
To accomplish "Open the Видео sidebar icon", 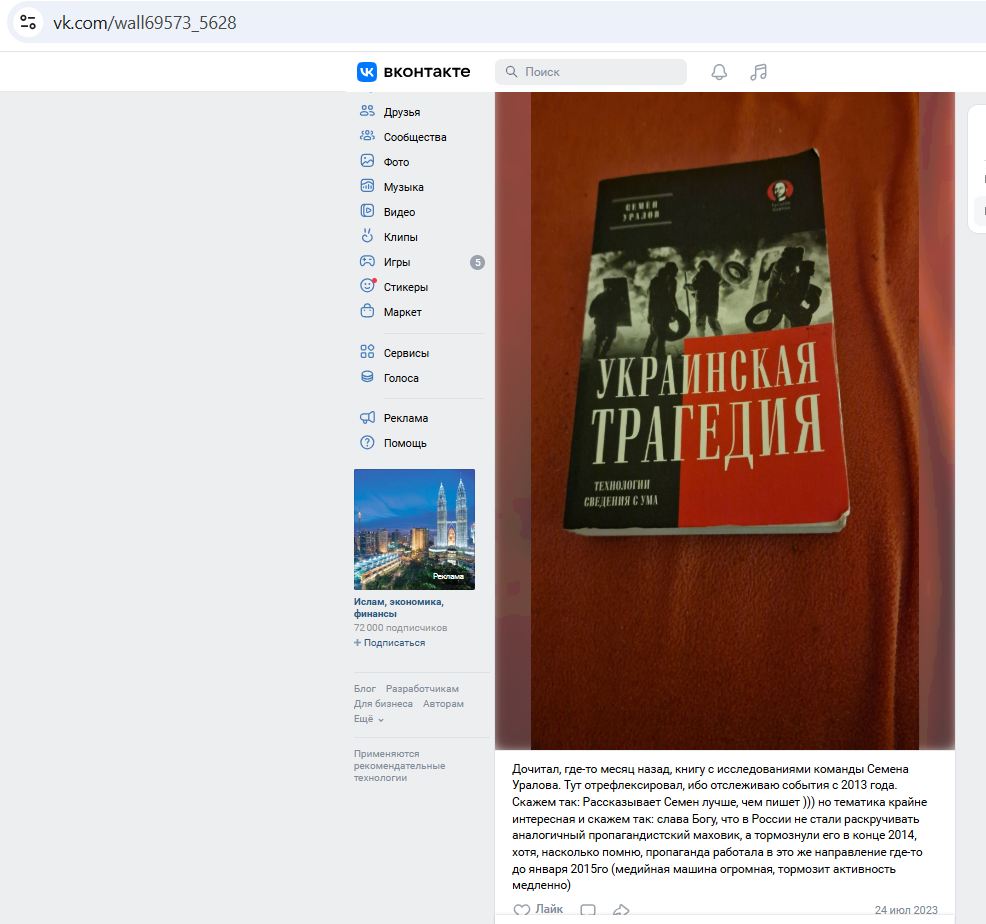I will 369,211.
